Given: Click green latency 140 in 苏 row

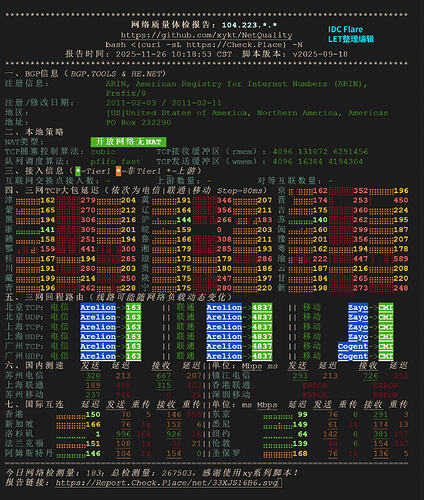Looking at the screenshot, I should tap(320, 220).
